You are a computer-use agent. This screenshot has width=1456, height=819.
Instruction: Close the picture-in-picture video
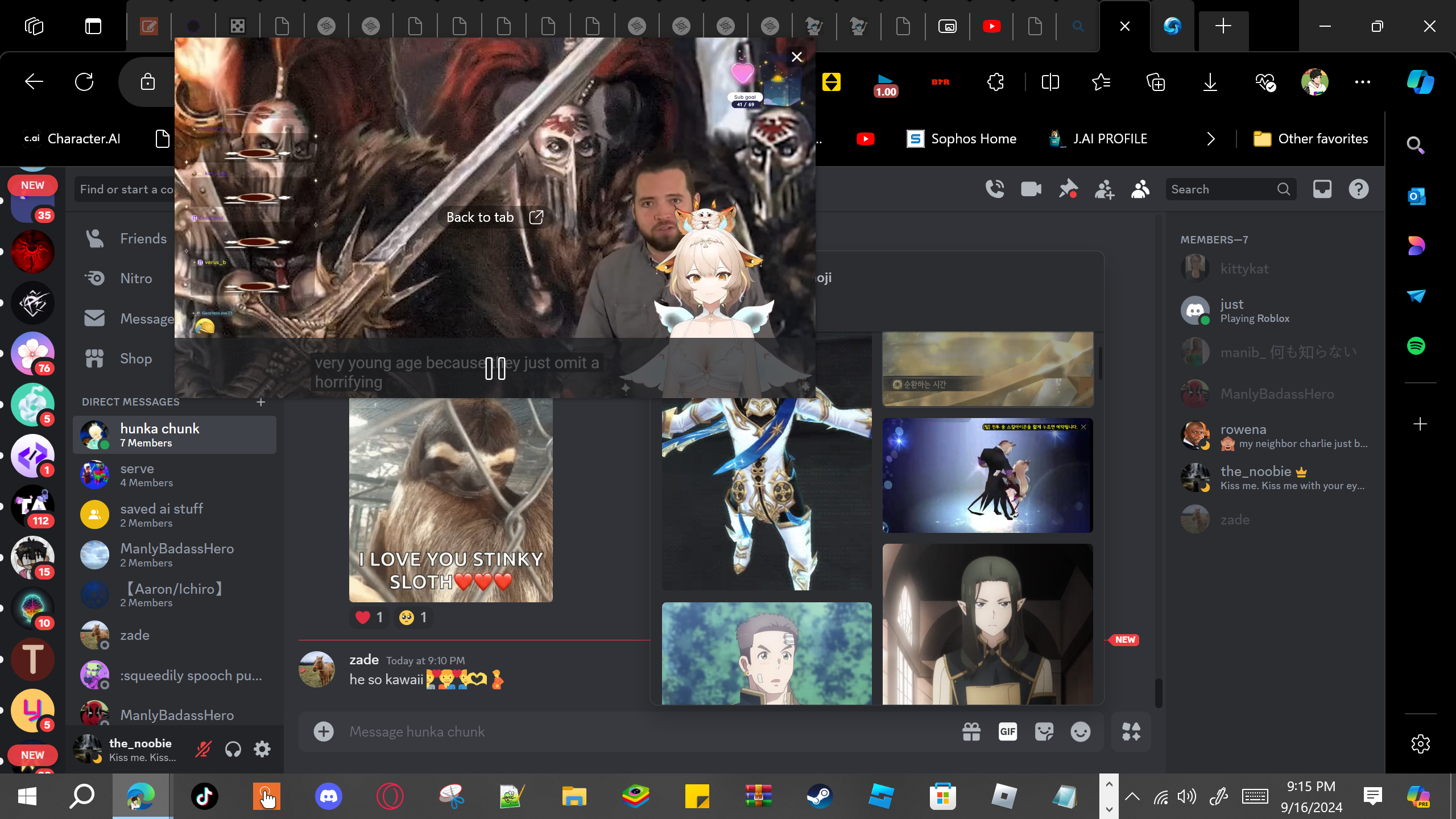(797, 57)
